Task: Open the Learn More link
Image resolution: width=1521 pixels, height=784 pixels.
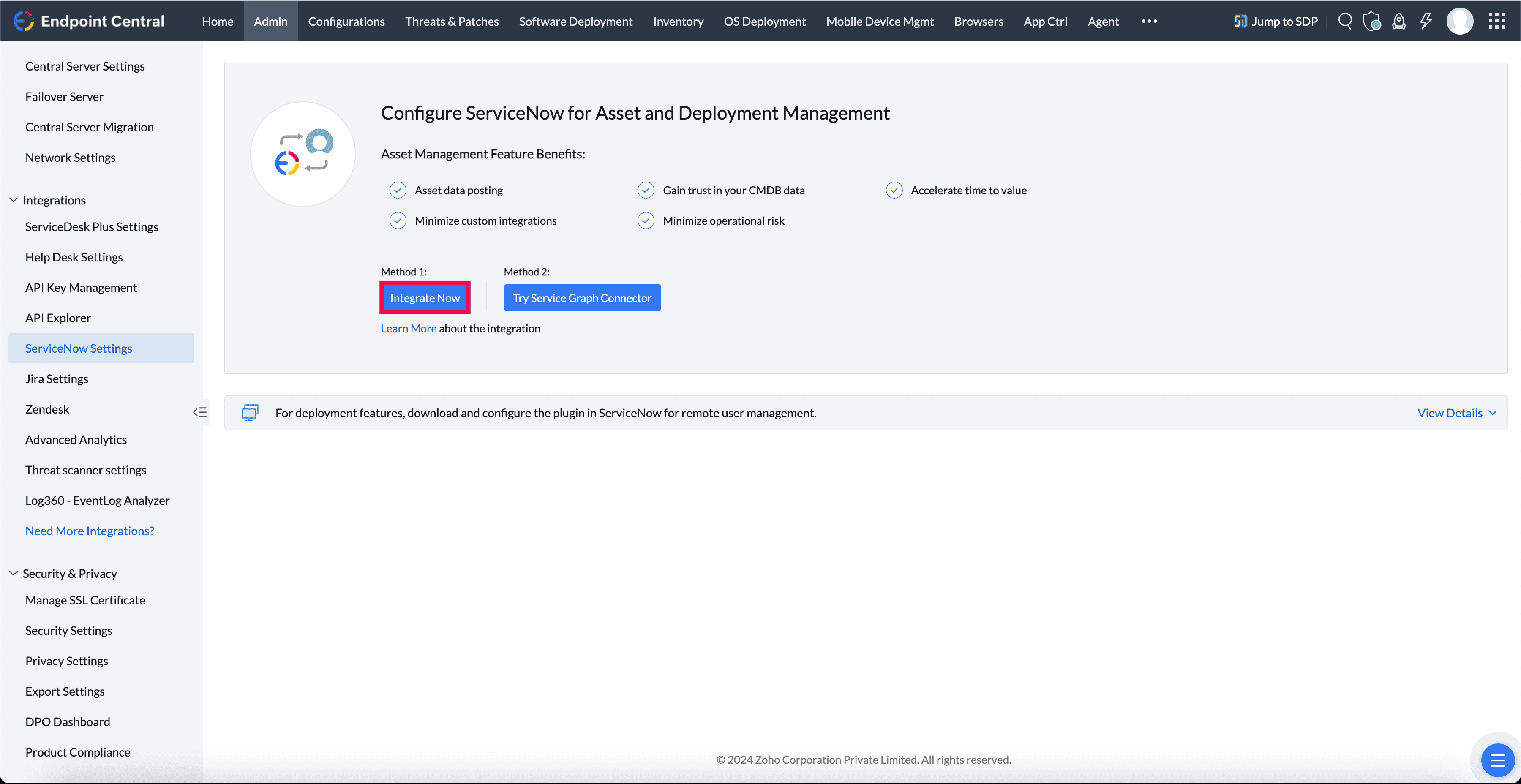Action: [408, 328]
